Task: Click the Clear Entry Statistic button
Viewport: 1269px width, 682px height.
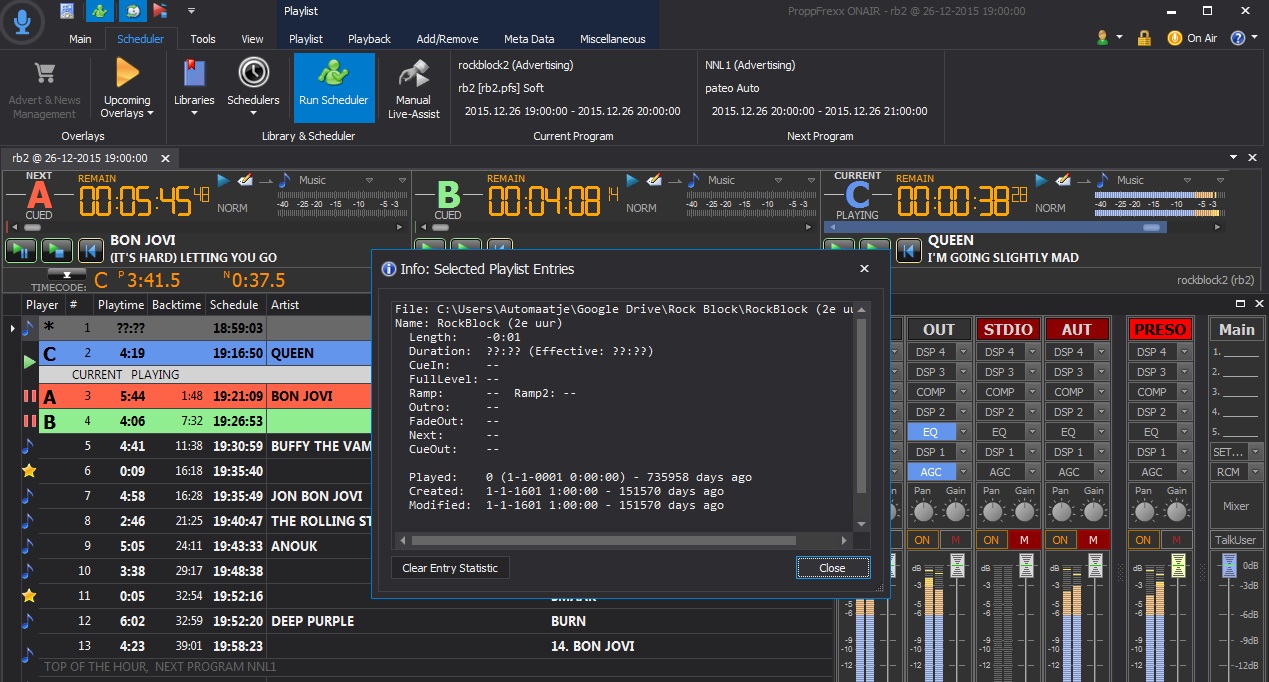Action: 450,568
